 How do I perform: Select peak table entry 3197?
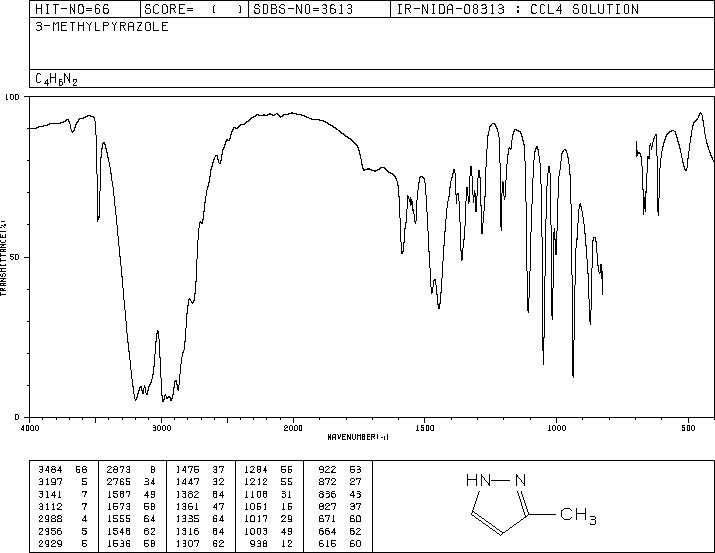pyautogui.click(x=62, y=482)
